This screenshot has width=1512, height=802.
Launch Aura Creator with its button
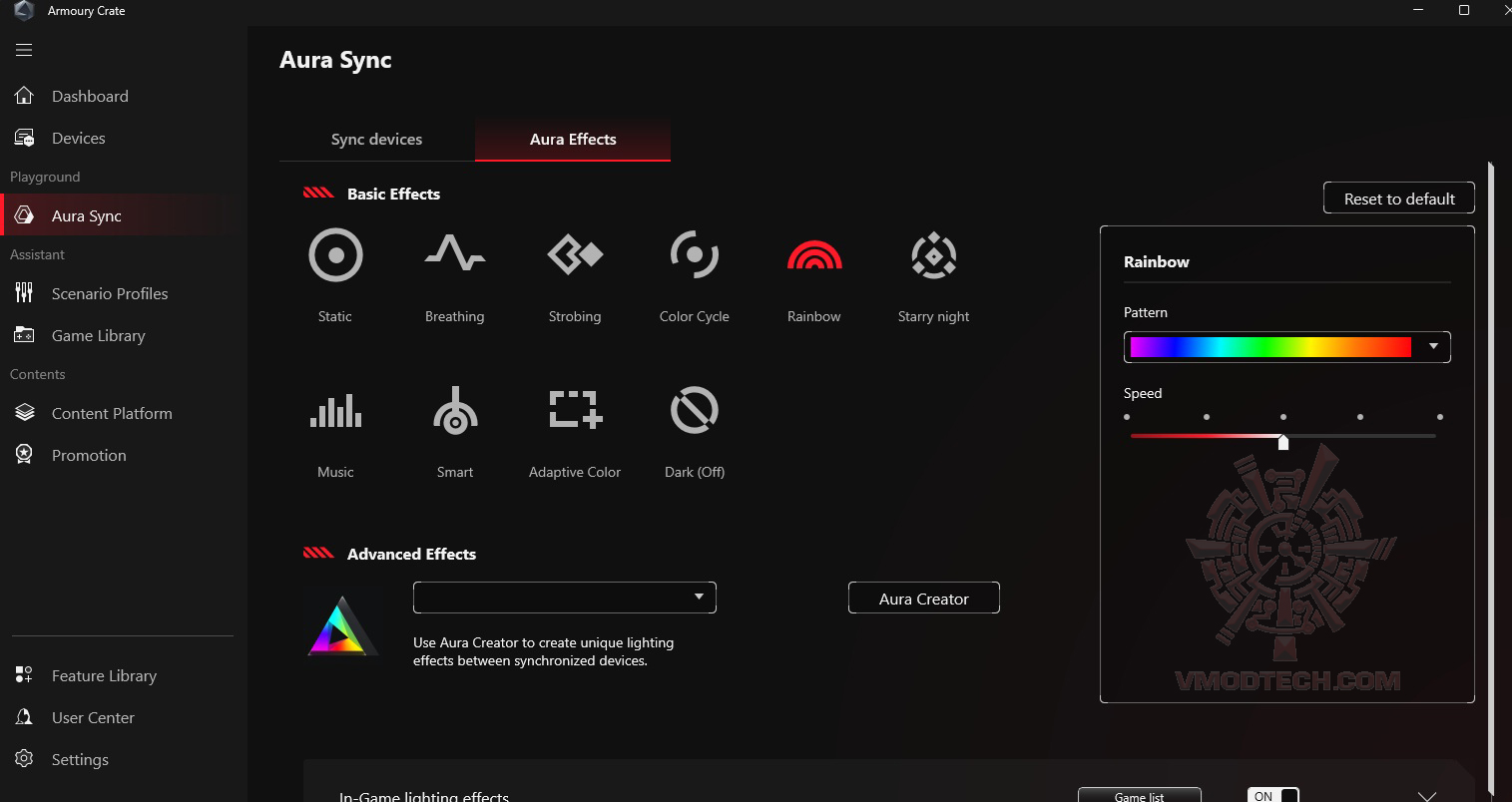pos(924,599)
